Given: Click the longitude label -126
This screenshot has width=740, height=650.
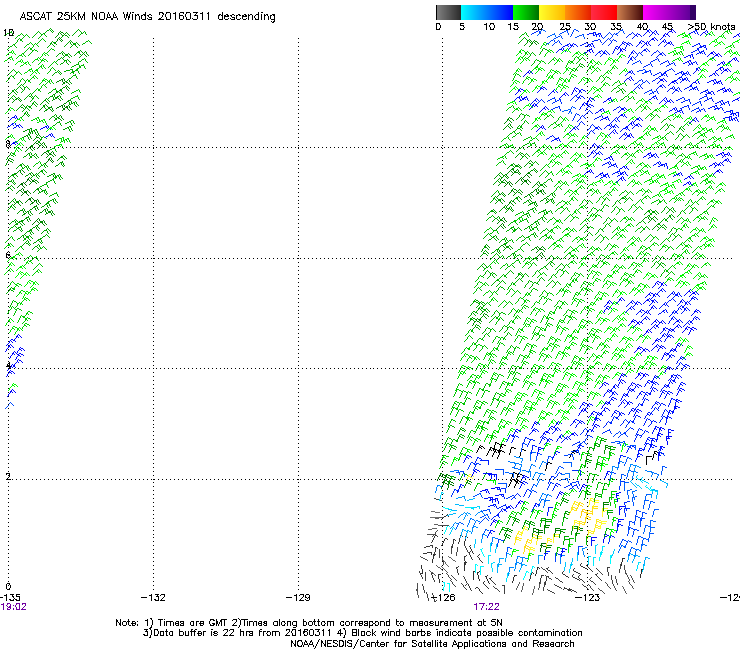Looking at the screenshot, I should 443,598.
